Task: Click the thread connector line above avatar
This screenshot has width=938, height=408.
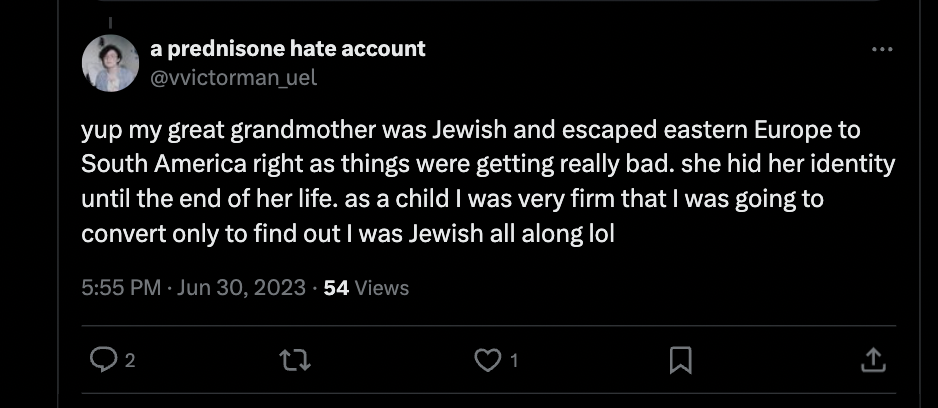Action: [x=111, y=23]
